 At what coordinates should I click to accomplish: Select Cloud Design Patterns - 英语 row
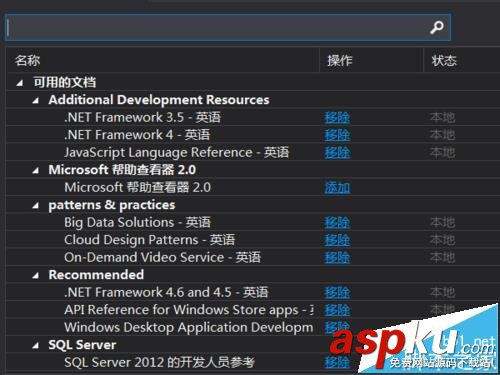pos(149,240)
